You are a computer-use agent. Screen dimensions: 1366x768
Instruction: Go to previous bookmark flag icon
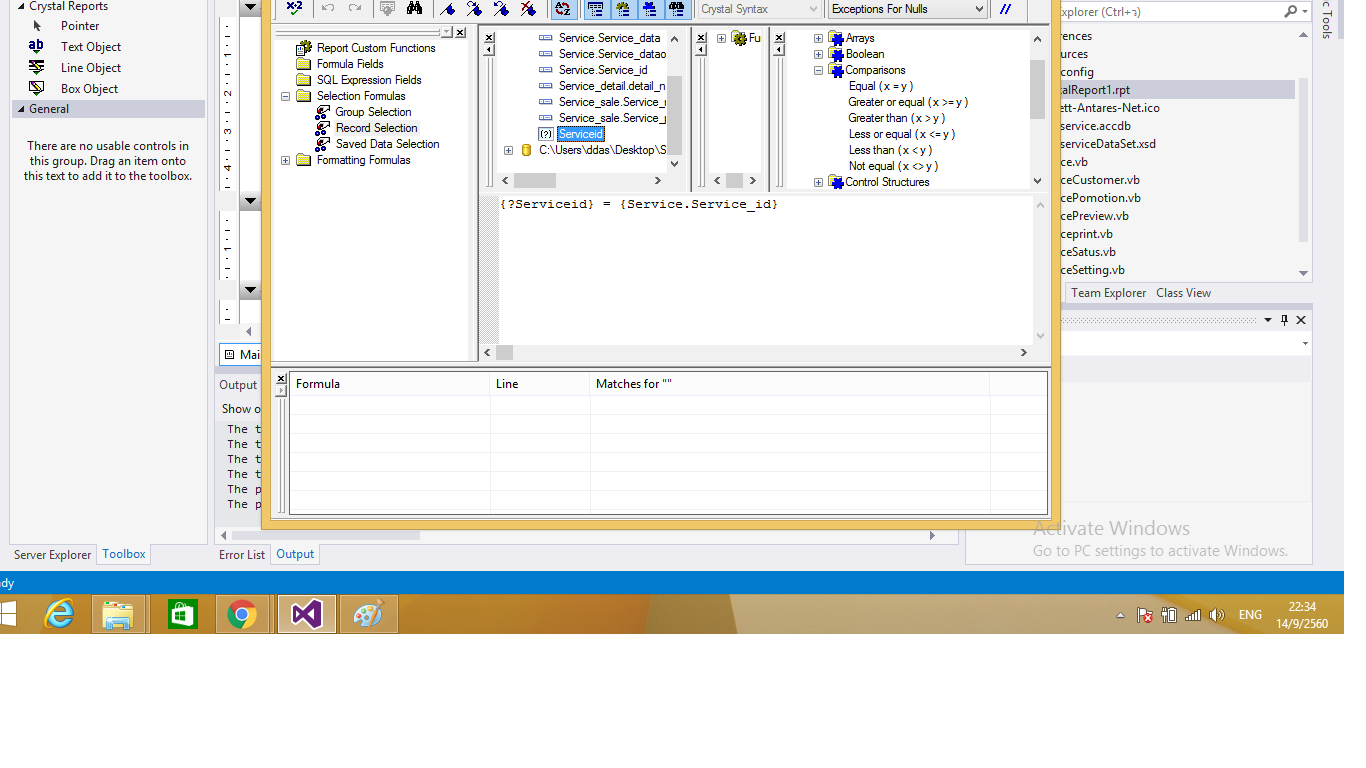click(501, 9)
